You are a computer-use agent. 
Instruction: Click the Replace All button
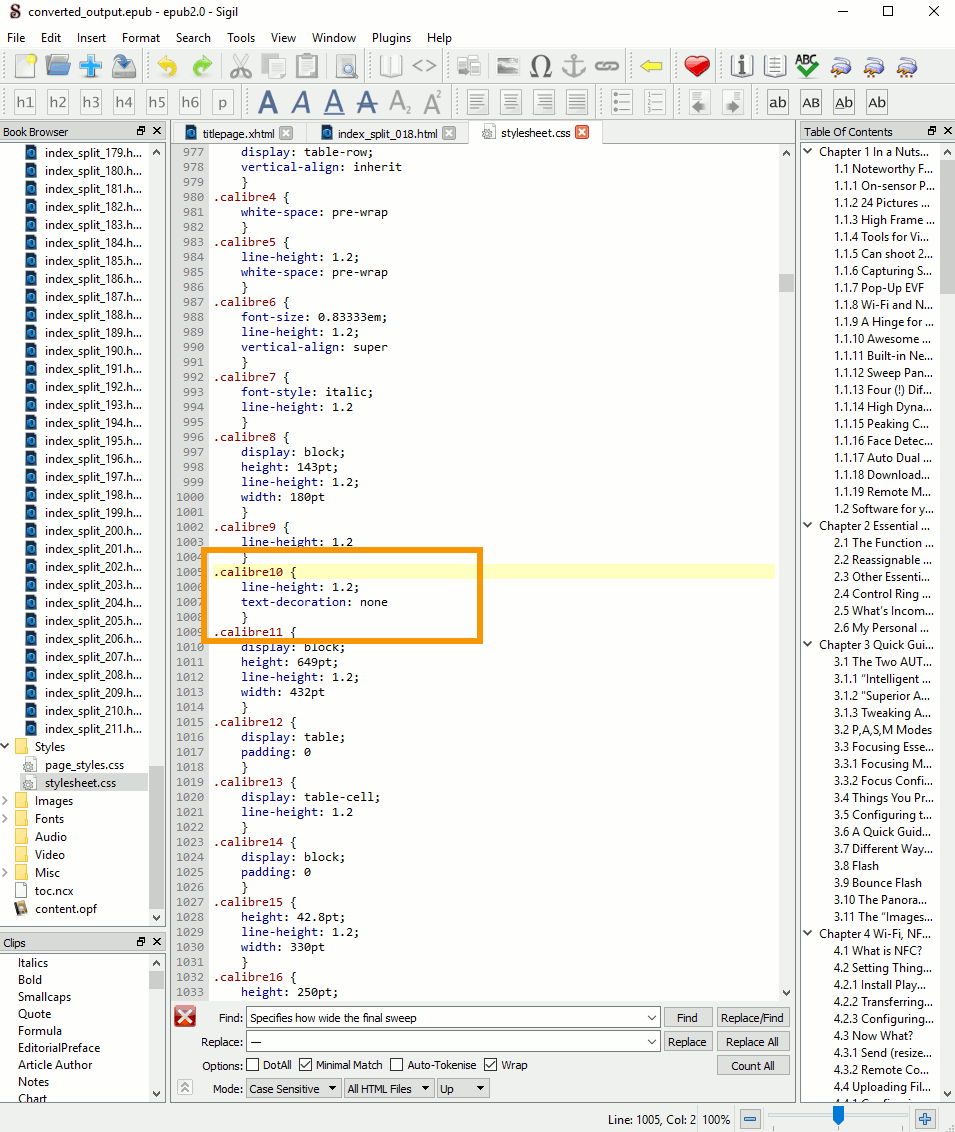[x=753, y=1042]
